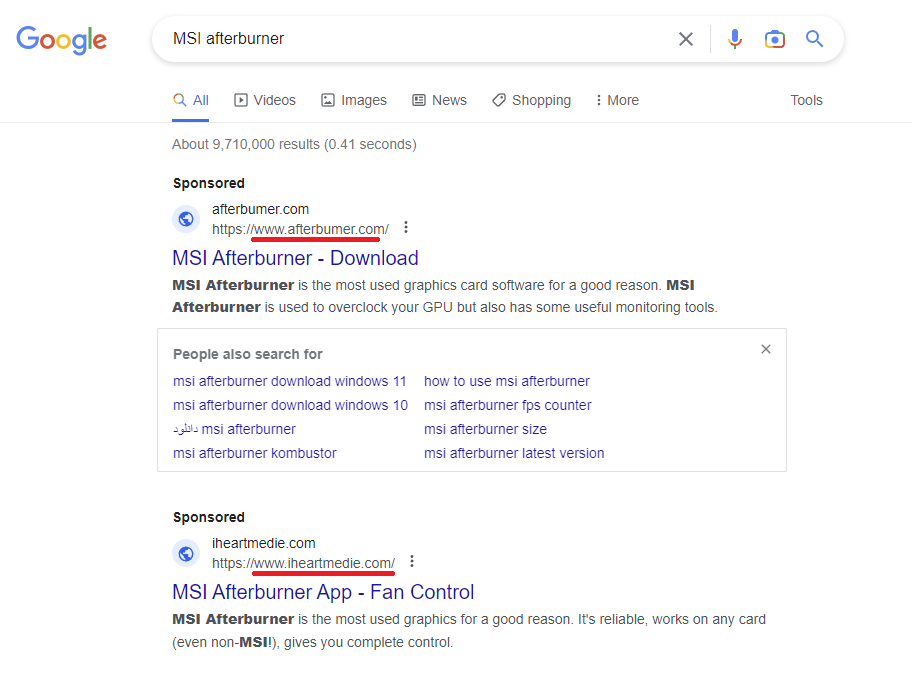Click the https://www.afterbumer.com/ URL

coord(300,229)
